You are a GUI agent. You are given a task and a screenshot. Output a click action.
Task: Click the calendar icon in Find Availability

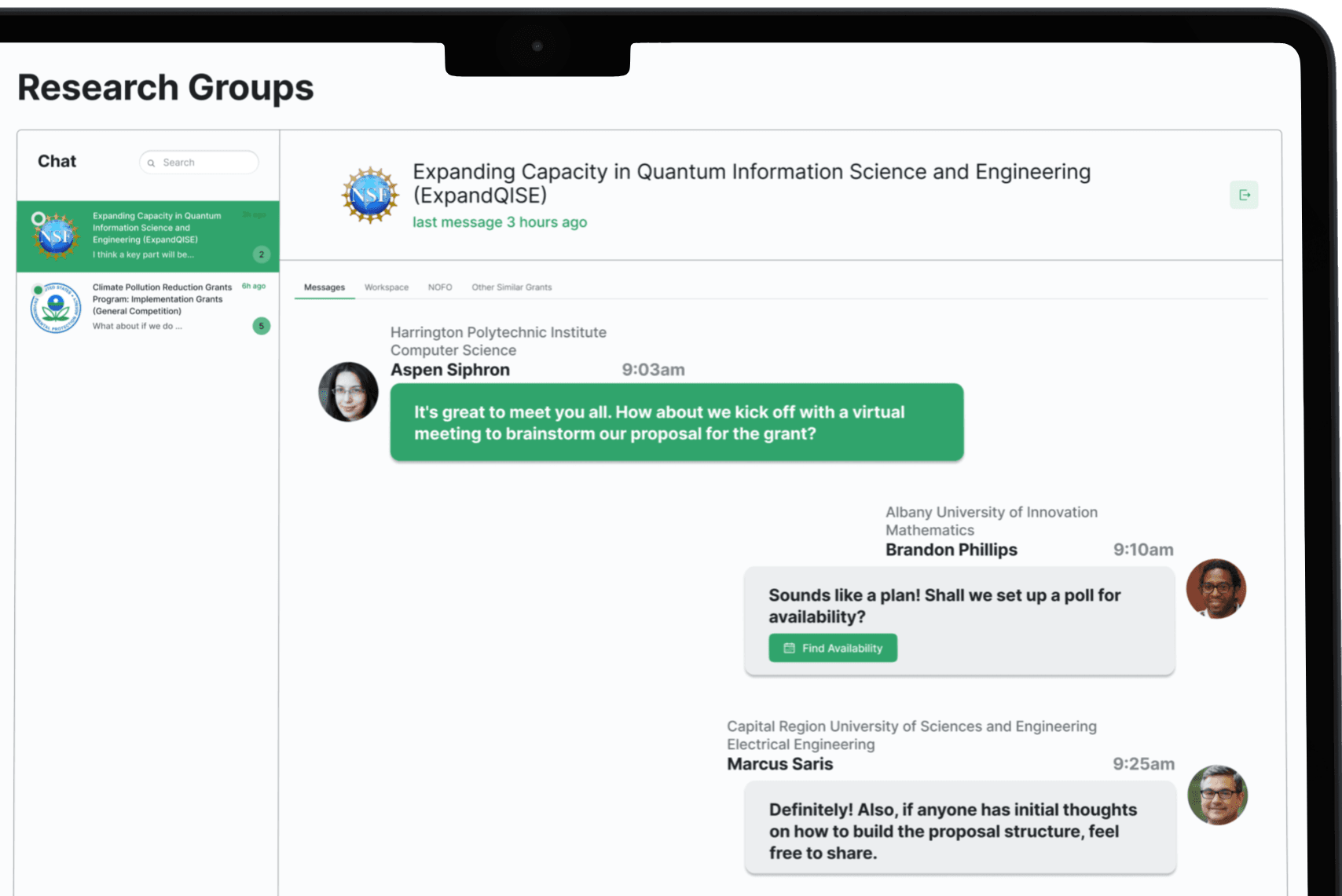pos(789,648)
